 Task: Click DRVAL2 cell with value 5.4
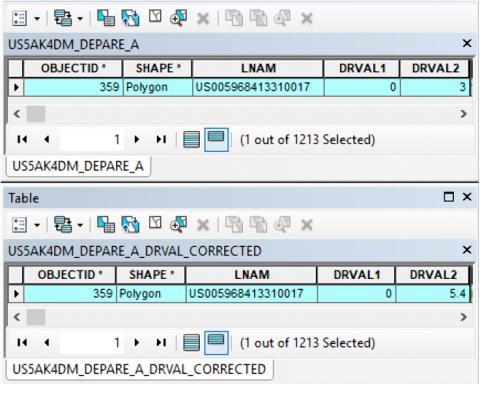point(433,294)
